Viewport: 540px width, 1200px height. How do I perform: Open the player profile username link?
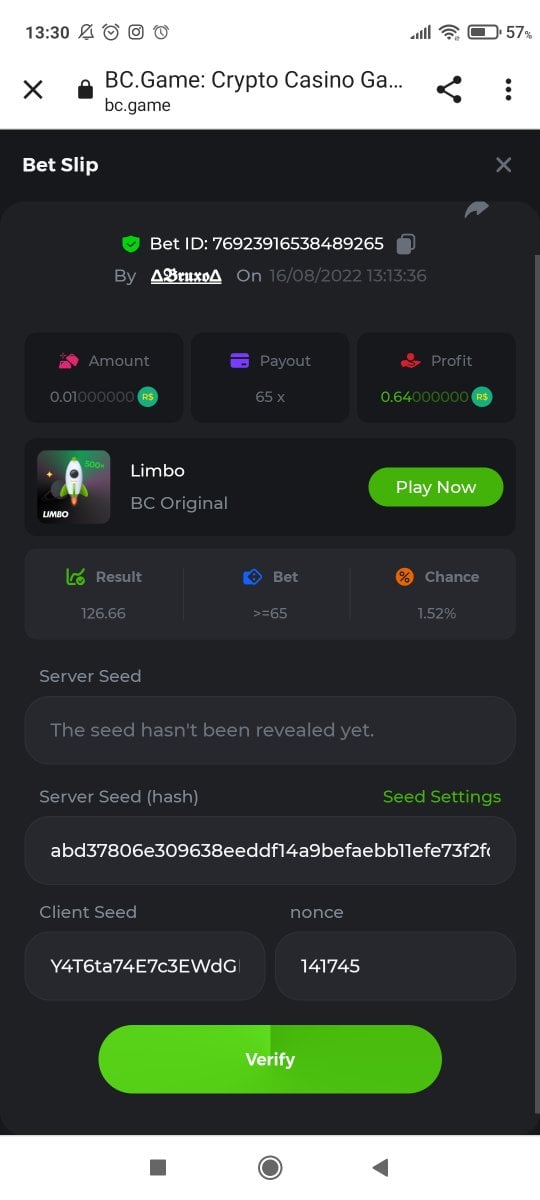(x=186, y=276)
